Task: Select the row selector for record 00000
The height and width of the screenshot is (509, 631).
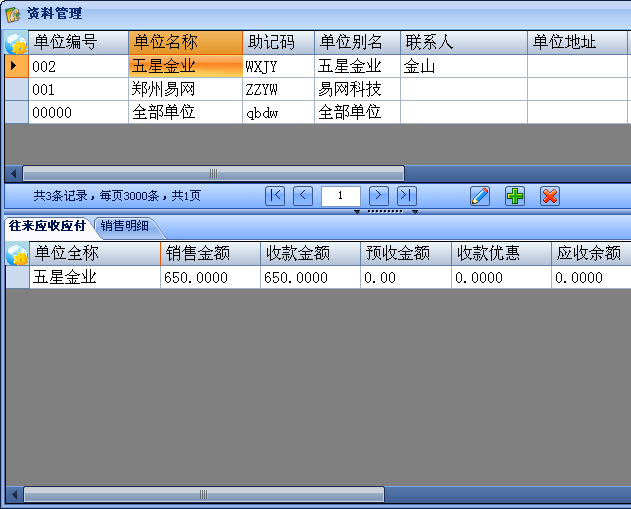Action: [16, 112]
